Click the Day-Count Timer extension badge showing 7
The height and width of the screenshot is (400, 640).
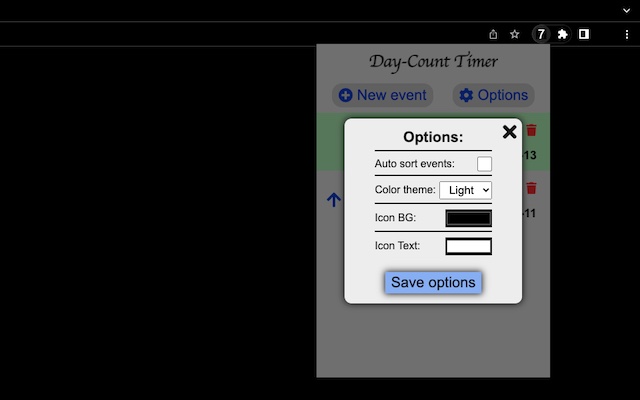[541, 34]
